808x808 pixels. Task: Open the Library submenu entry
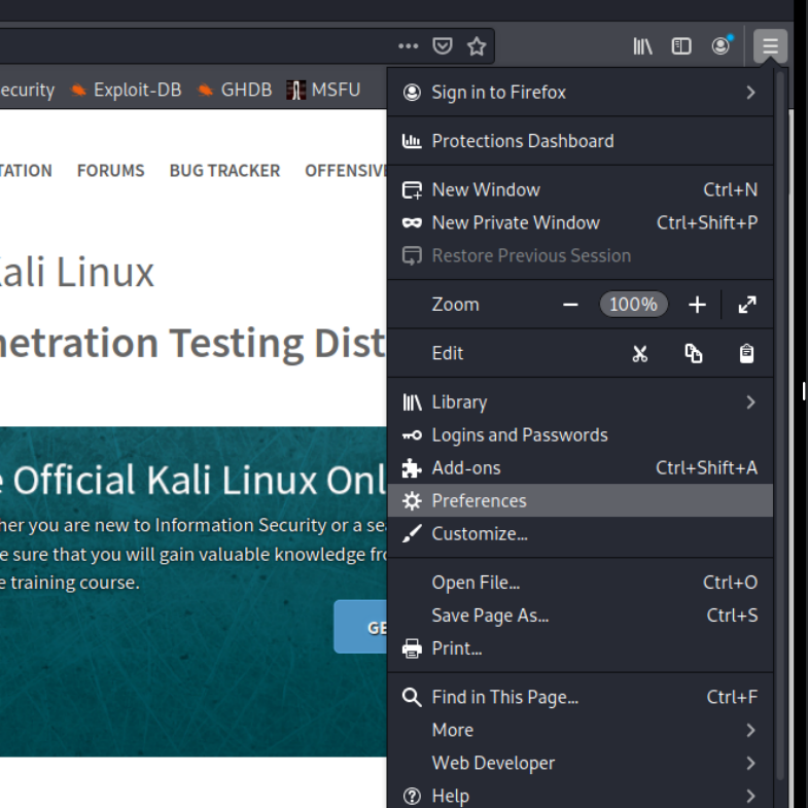click(580, 402)
